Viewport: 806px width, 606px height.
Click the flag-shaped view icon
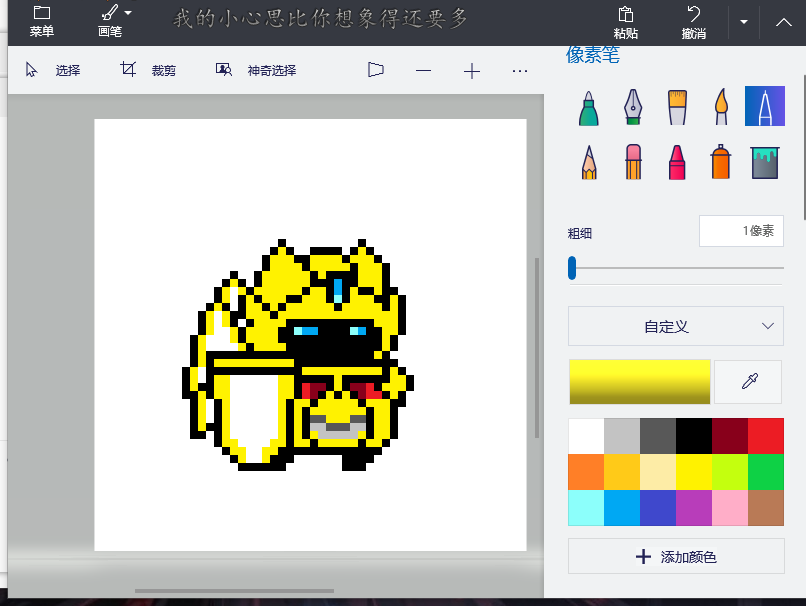point(376,70)
